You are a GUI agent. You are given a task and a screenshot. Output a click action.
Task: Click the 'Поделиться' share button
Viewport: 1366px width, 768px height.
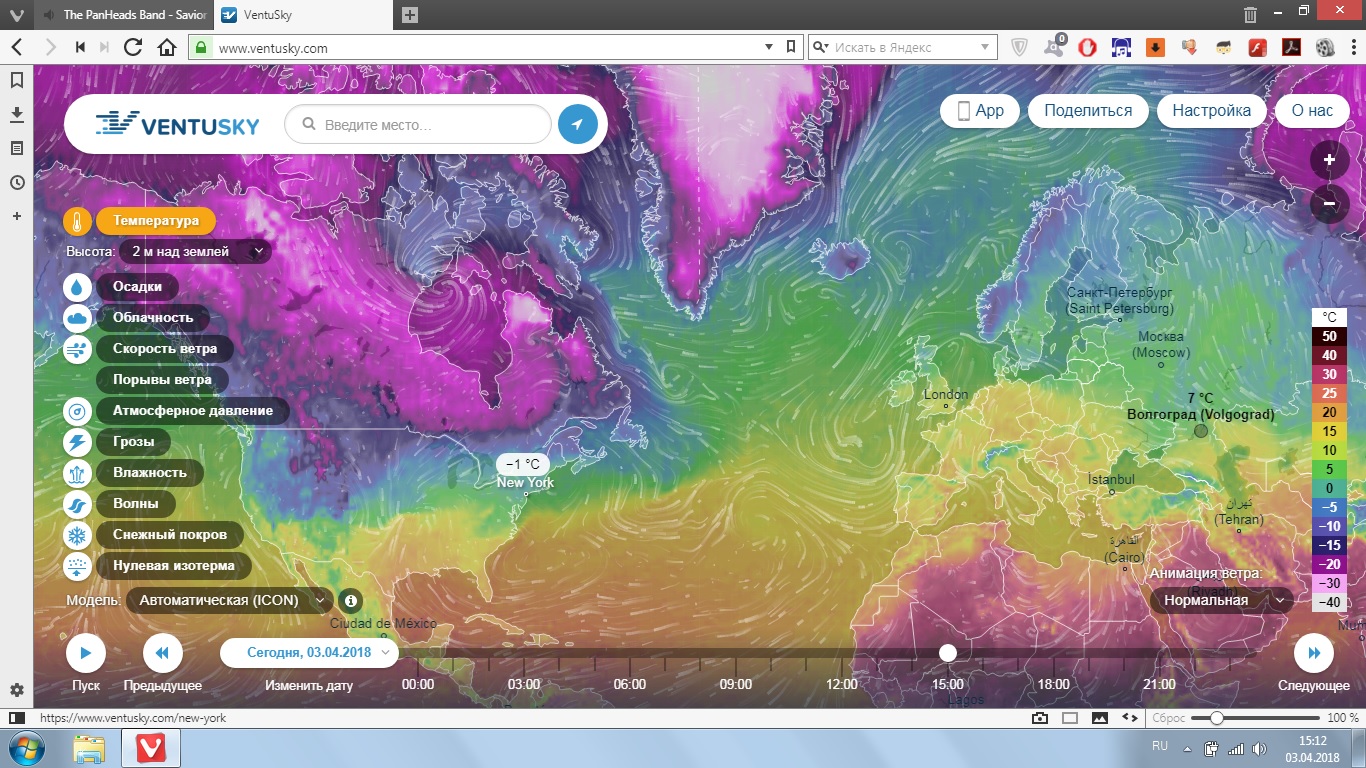(x=1088, y=111)
